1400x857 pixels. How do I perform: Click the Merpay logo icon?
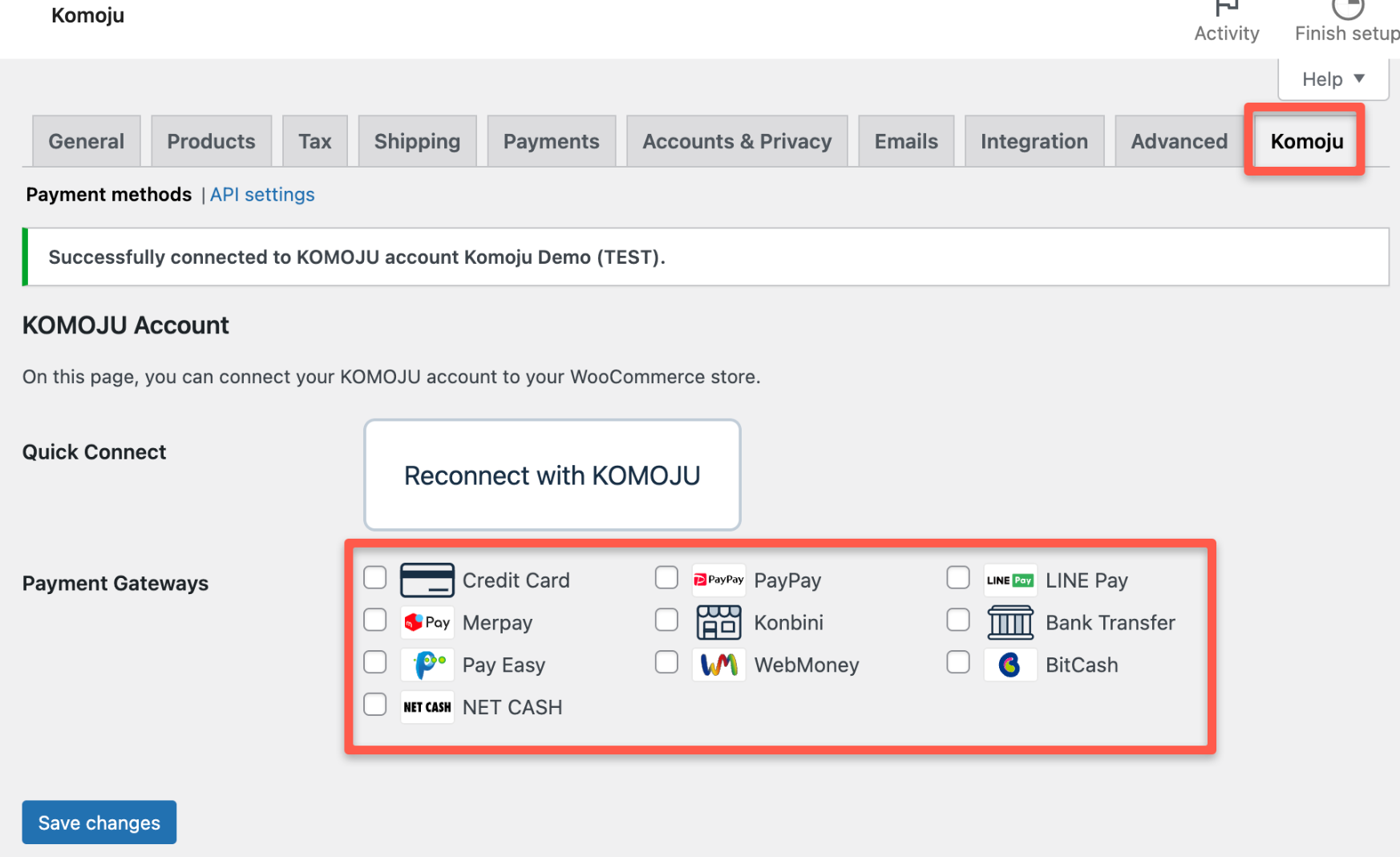click(x=427, y=623)
